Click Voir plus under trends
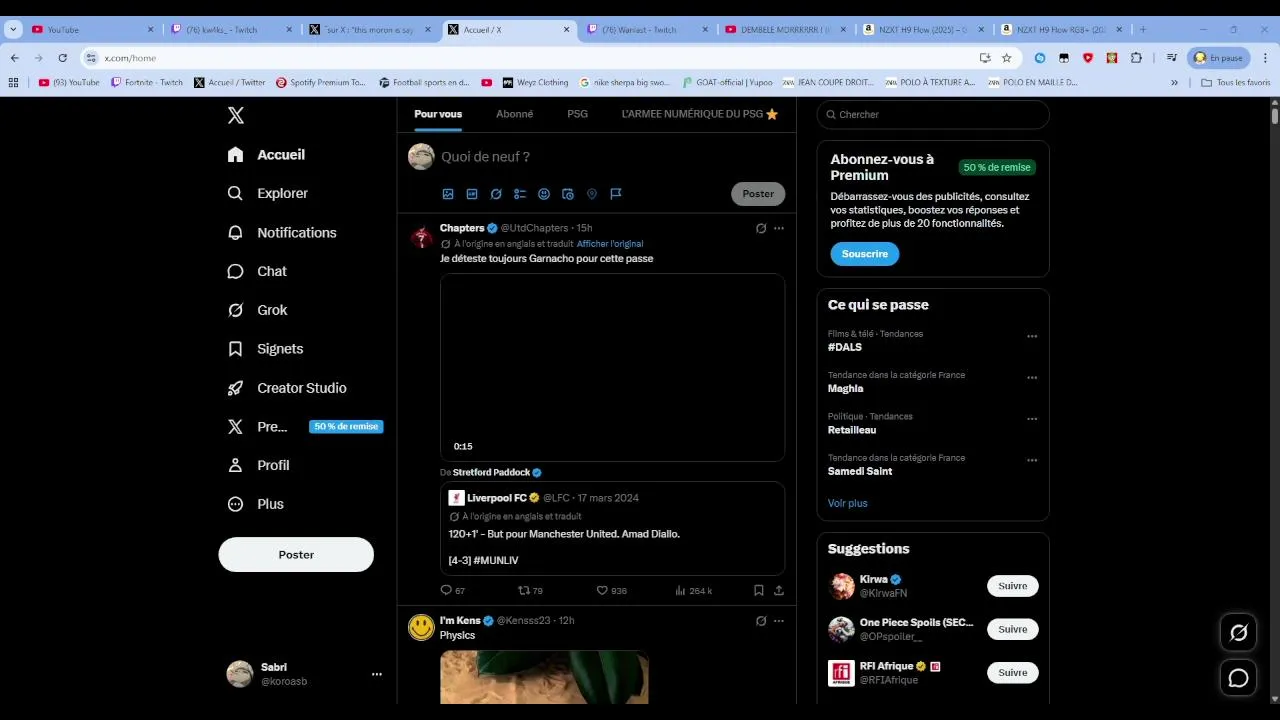This screenshot has height=720, width=1280. click(x=848, y=504)
